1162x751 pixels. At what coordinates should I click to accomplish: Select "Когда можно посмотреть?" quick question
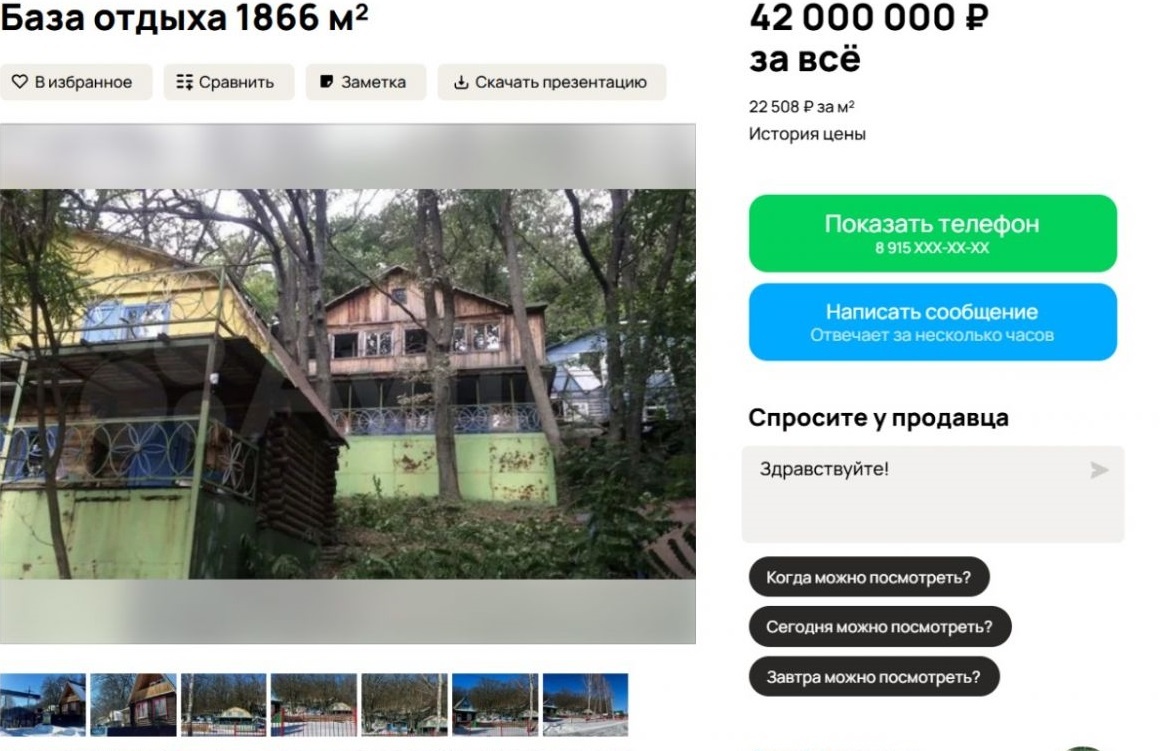coord(869,577)
